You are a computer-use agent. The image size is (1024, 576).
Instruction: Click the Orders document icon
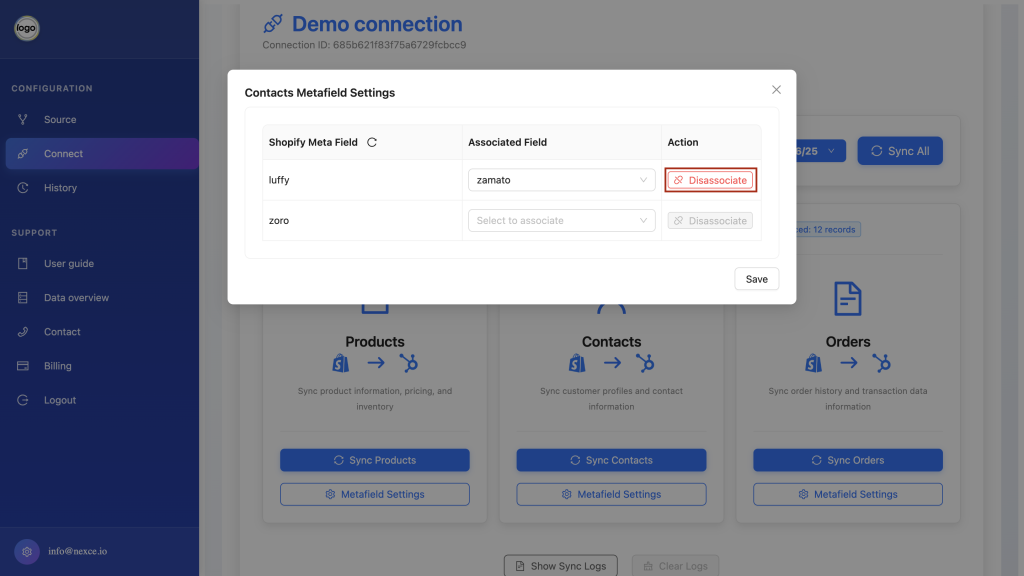[x=847, y=298]
